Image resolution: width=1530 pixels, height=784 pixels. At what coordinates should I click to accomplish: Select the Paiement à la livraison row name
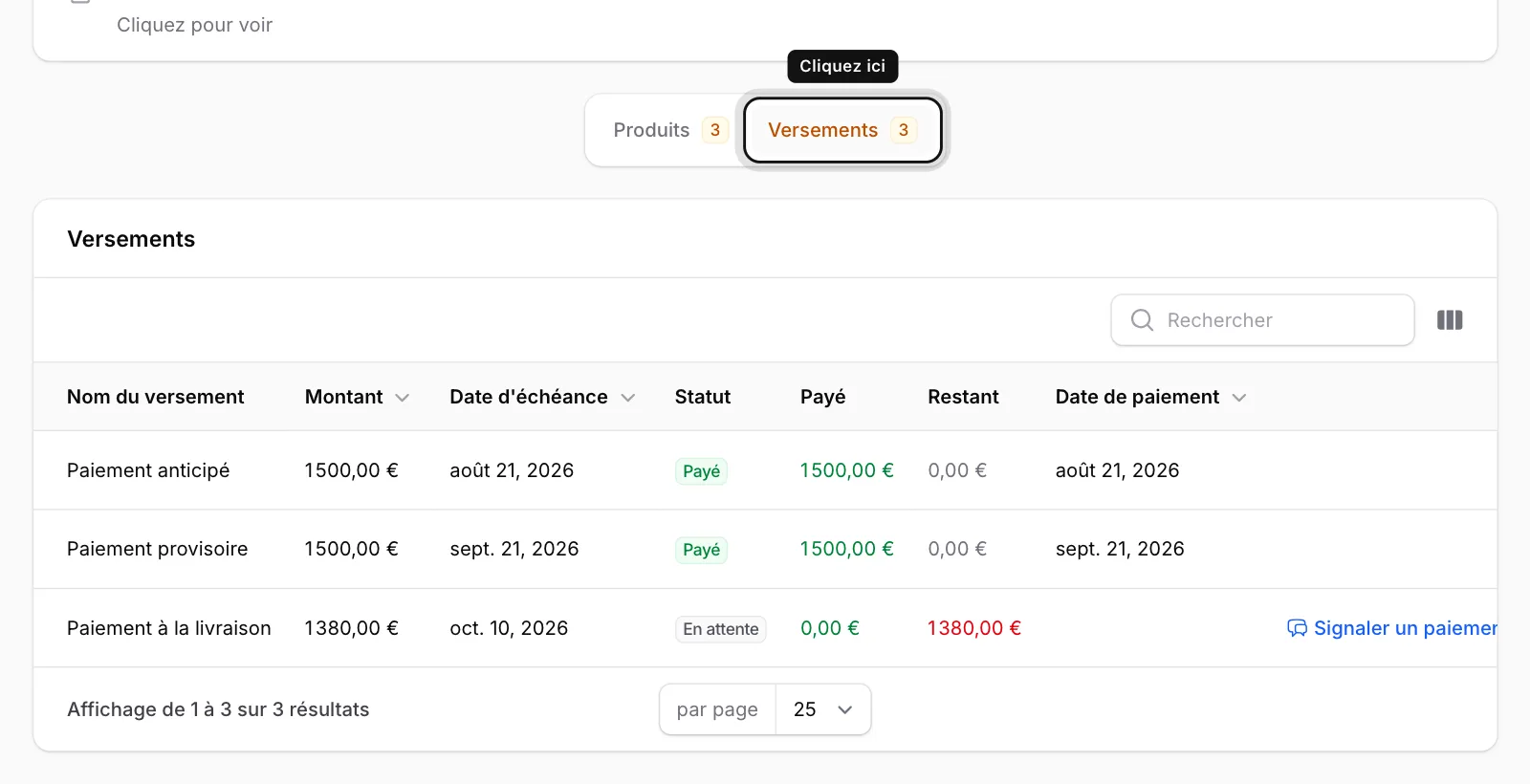coord(169,628)
